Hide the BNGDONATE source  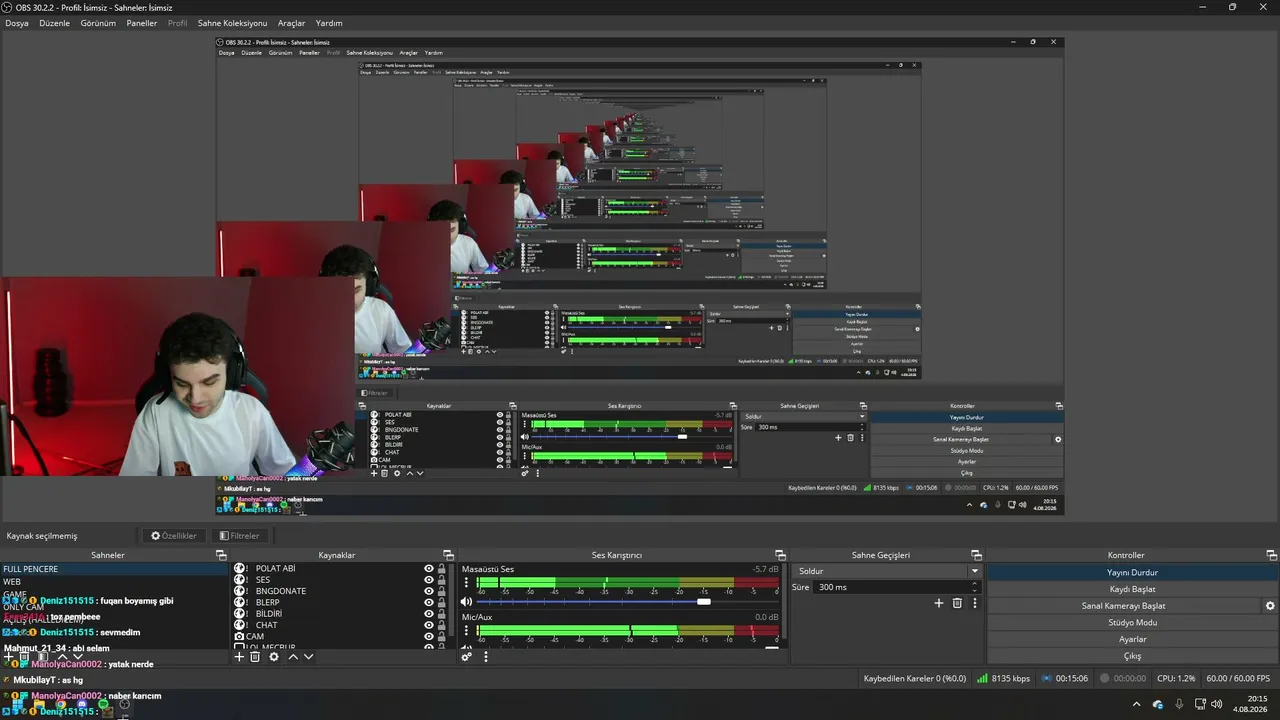point(429,591)
